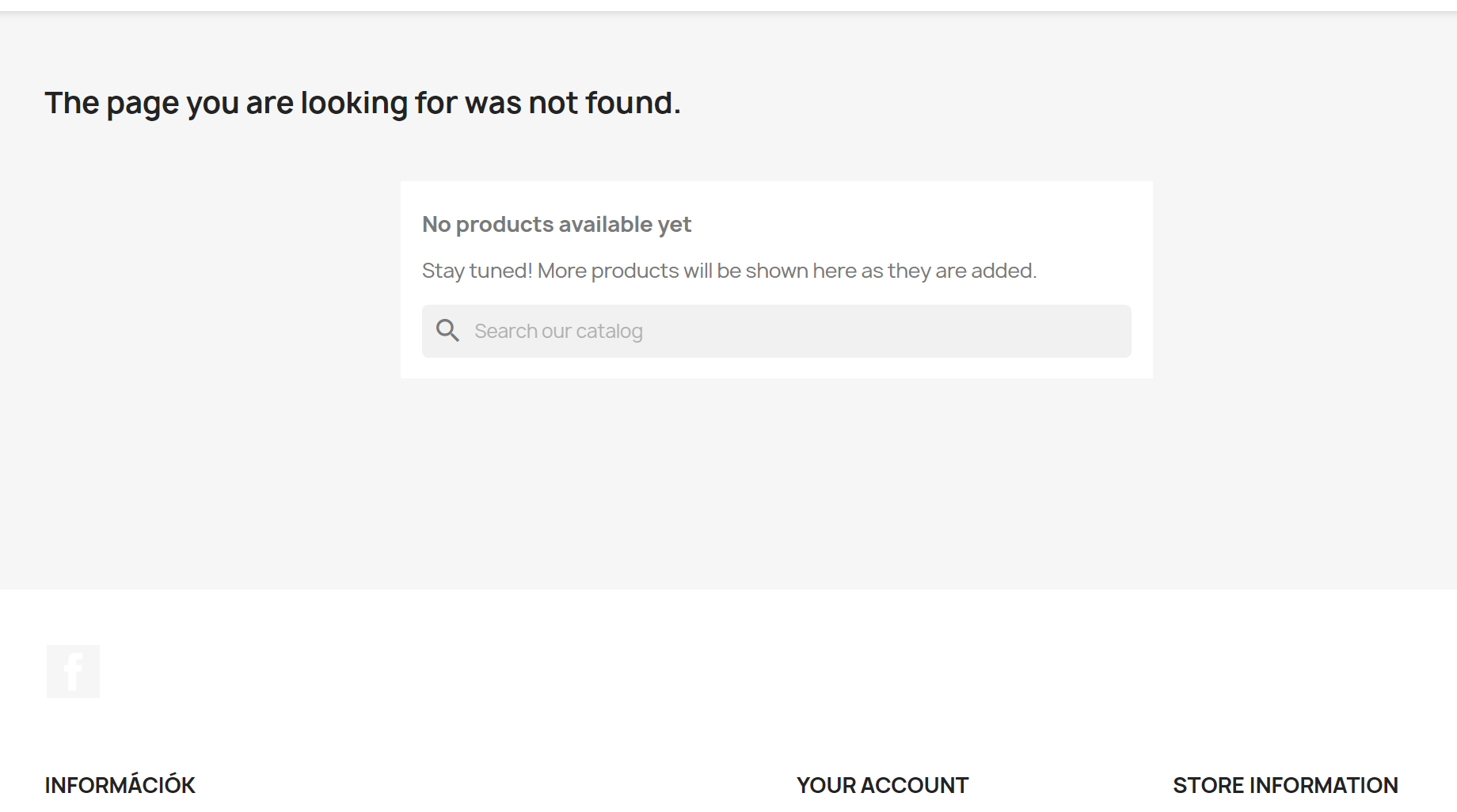Go to Your Account from the footer
The image size is (1457, 812).
point(882,785)
